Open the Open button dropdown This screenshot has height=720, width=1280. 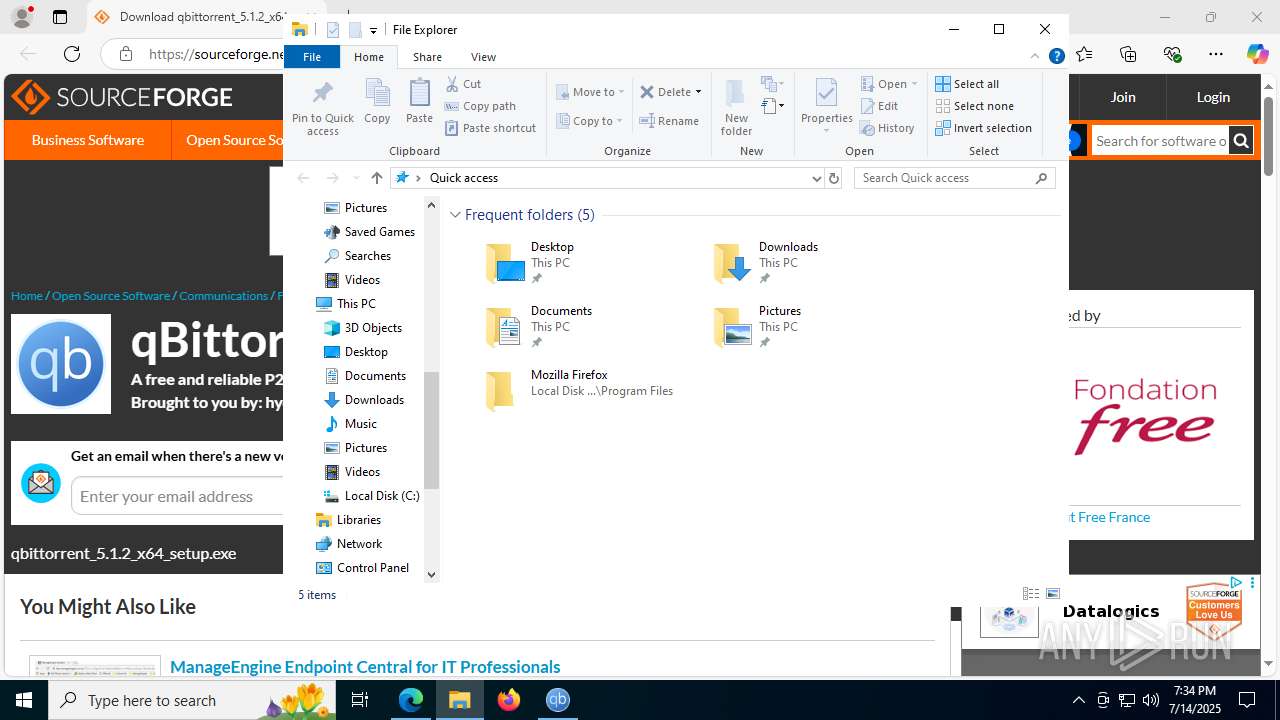[914, 84]
